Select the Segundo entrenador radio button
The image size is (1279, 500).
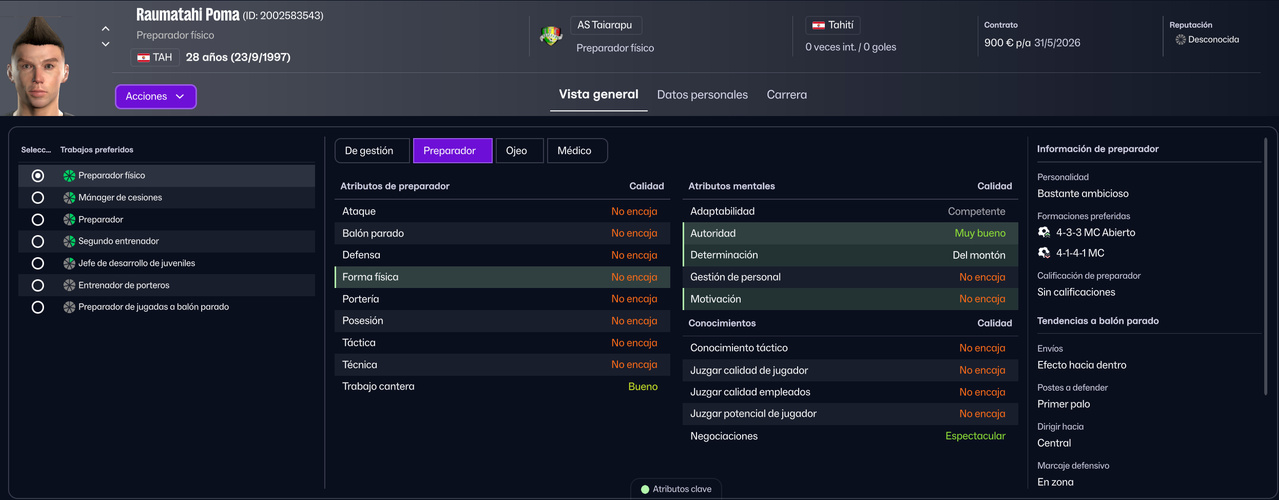38,241
